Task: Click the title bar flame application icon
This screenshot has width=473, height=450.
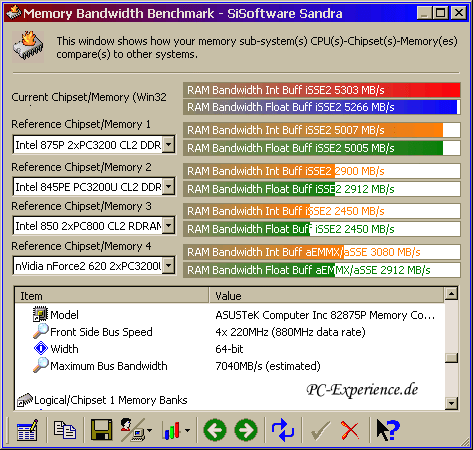Action: point(14,13)
